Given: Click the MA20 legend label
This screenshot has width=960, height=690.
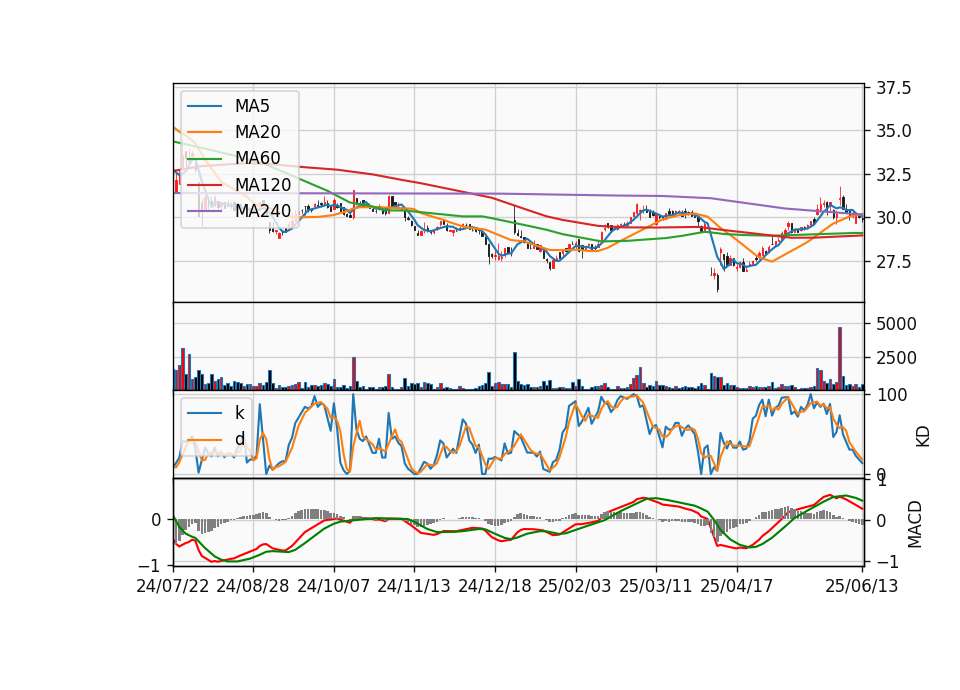Looking at the screenshot, I should pyautogui.click(x=257, y=132).
